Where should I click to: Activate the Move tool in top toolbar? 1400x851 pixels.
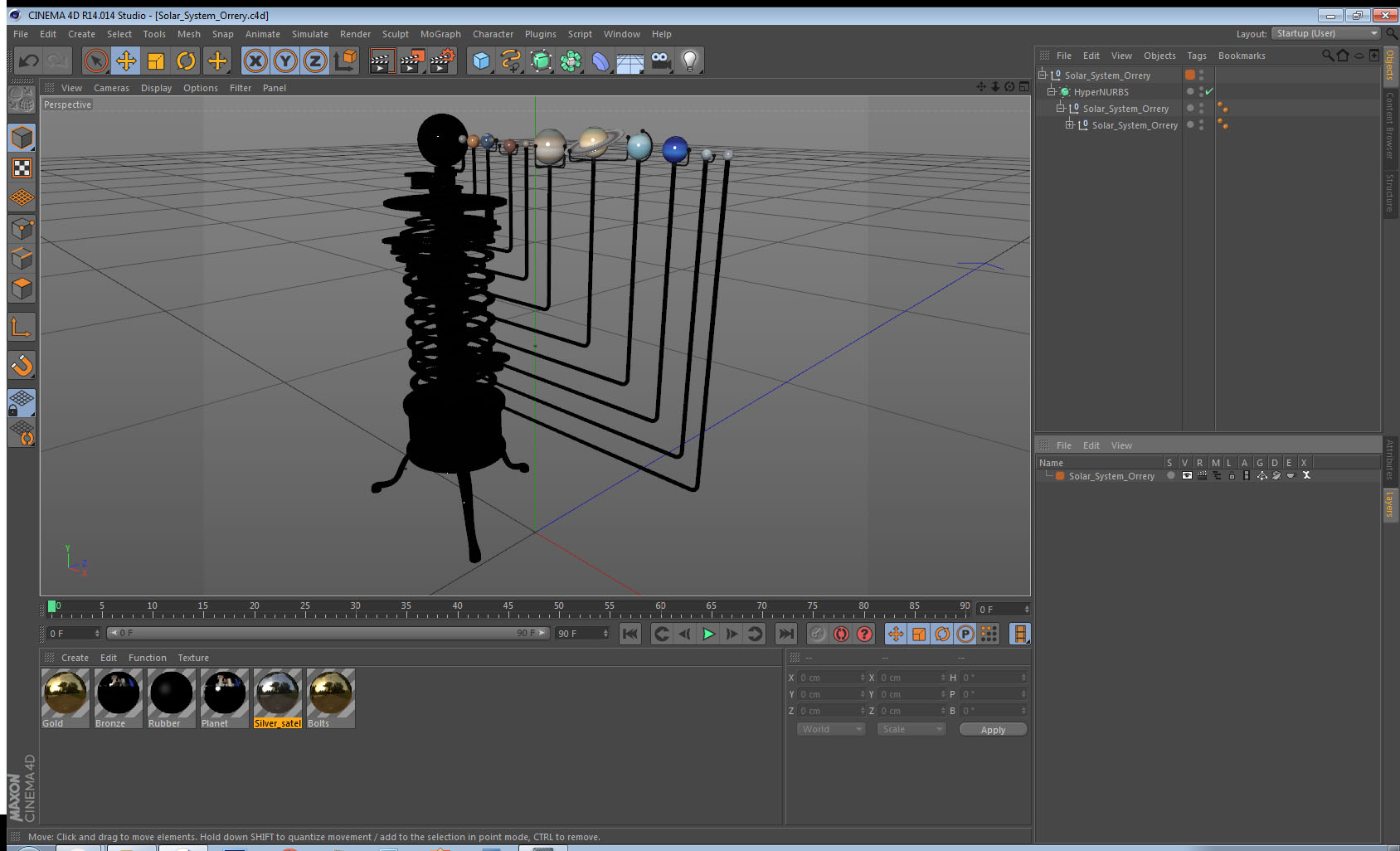[x=126, y=61]
